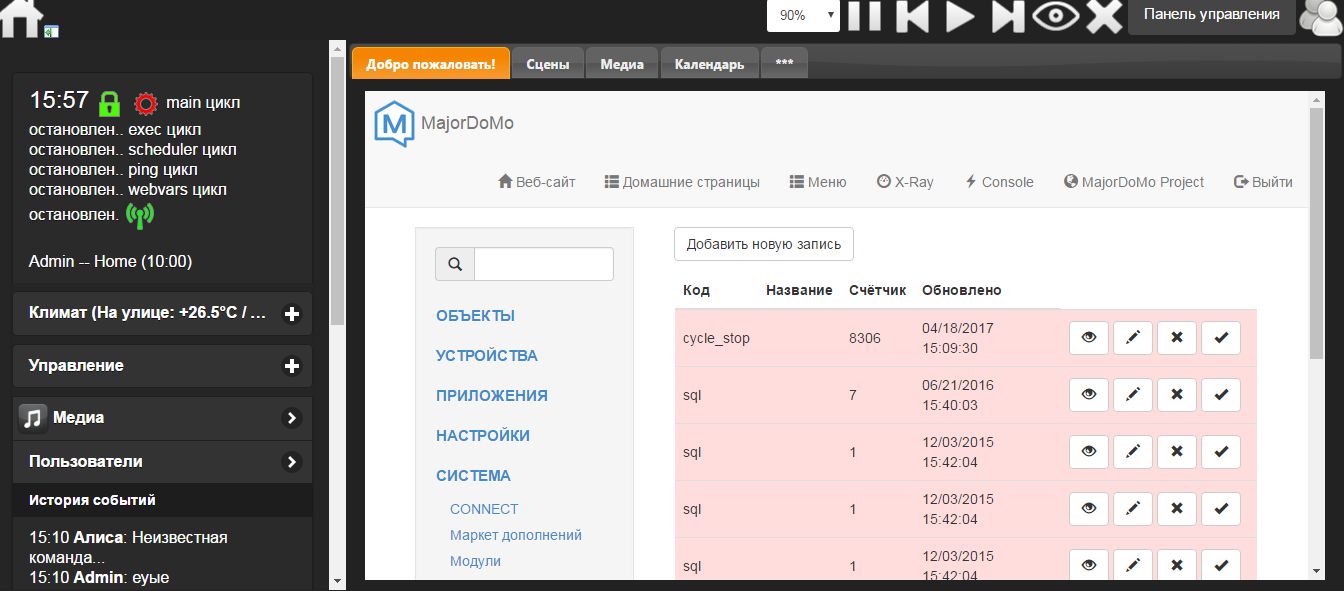The width and height of the screenshot is (1344, 591).
Task: Click left sidebar scrollbar down arrow
Action: pyautogui.click(x=336, y=580)
